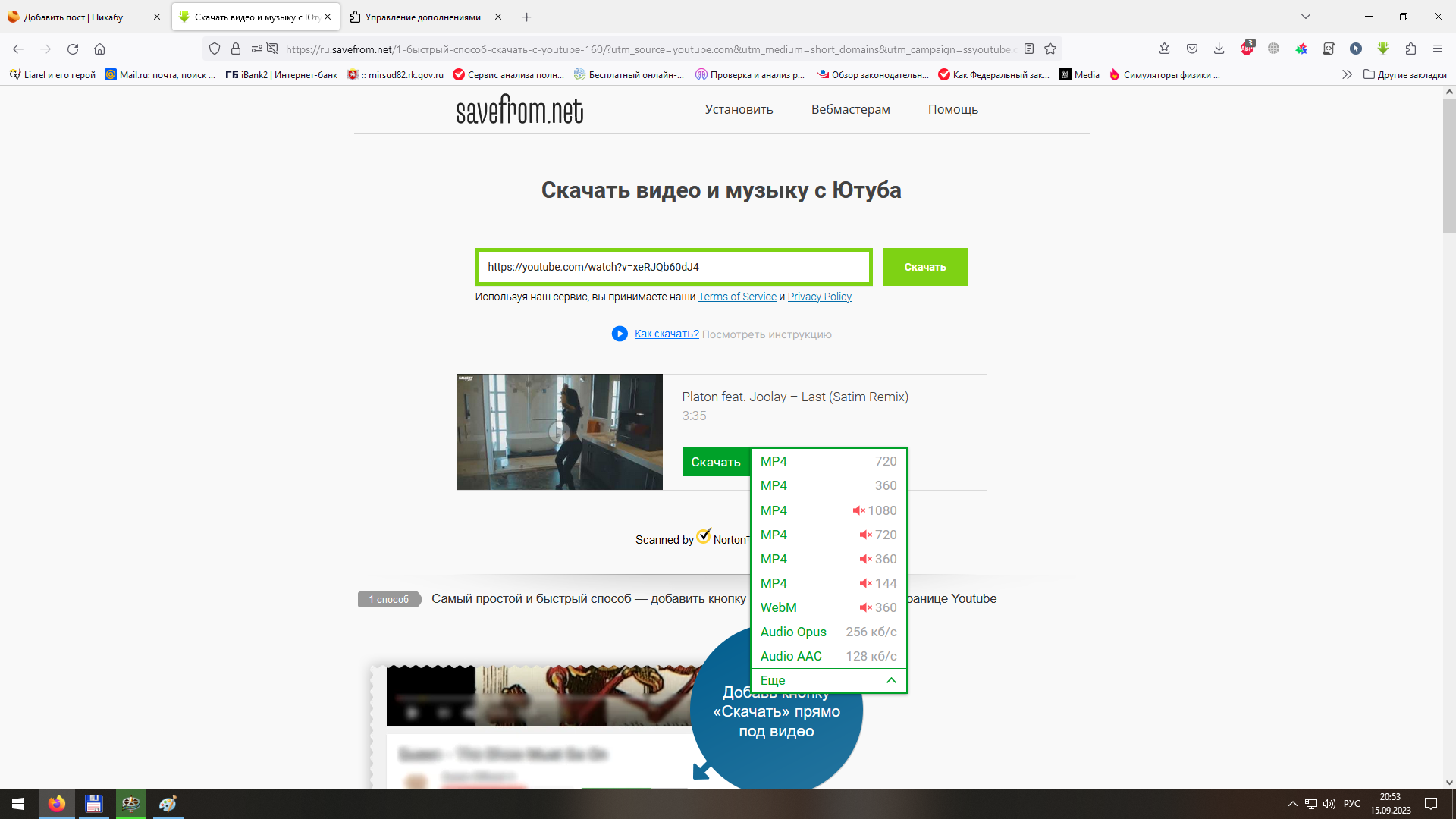The height and width of the screenshot is (819, 1456).
Task: Focus the YouTube URL input field
Action: tap(674, 267)
